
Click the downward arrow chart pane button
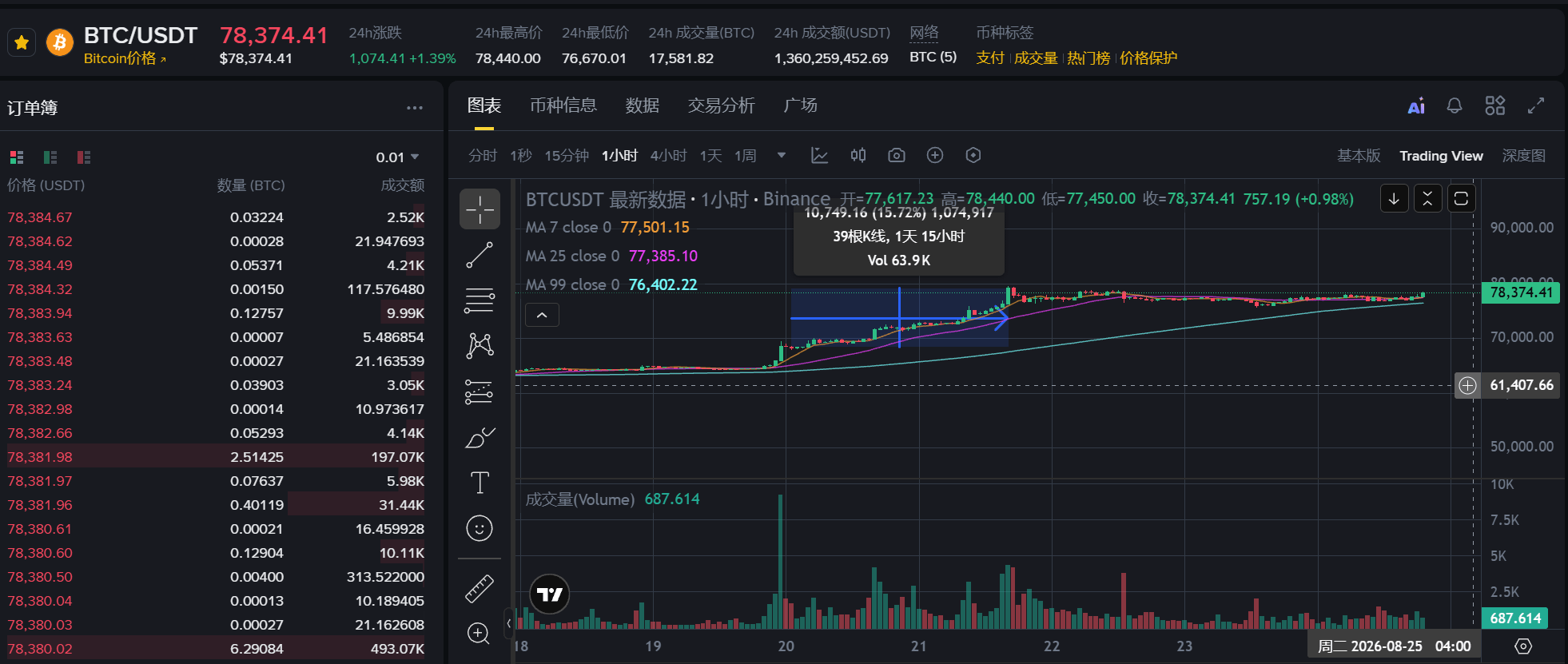tap(1394, 199)
